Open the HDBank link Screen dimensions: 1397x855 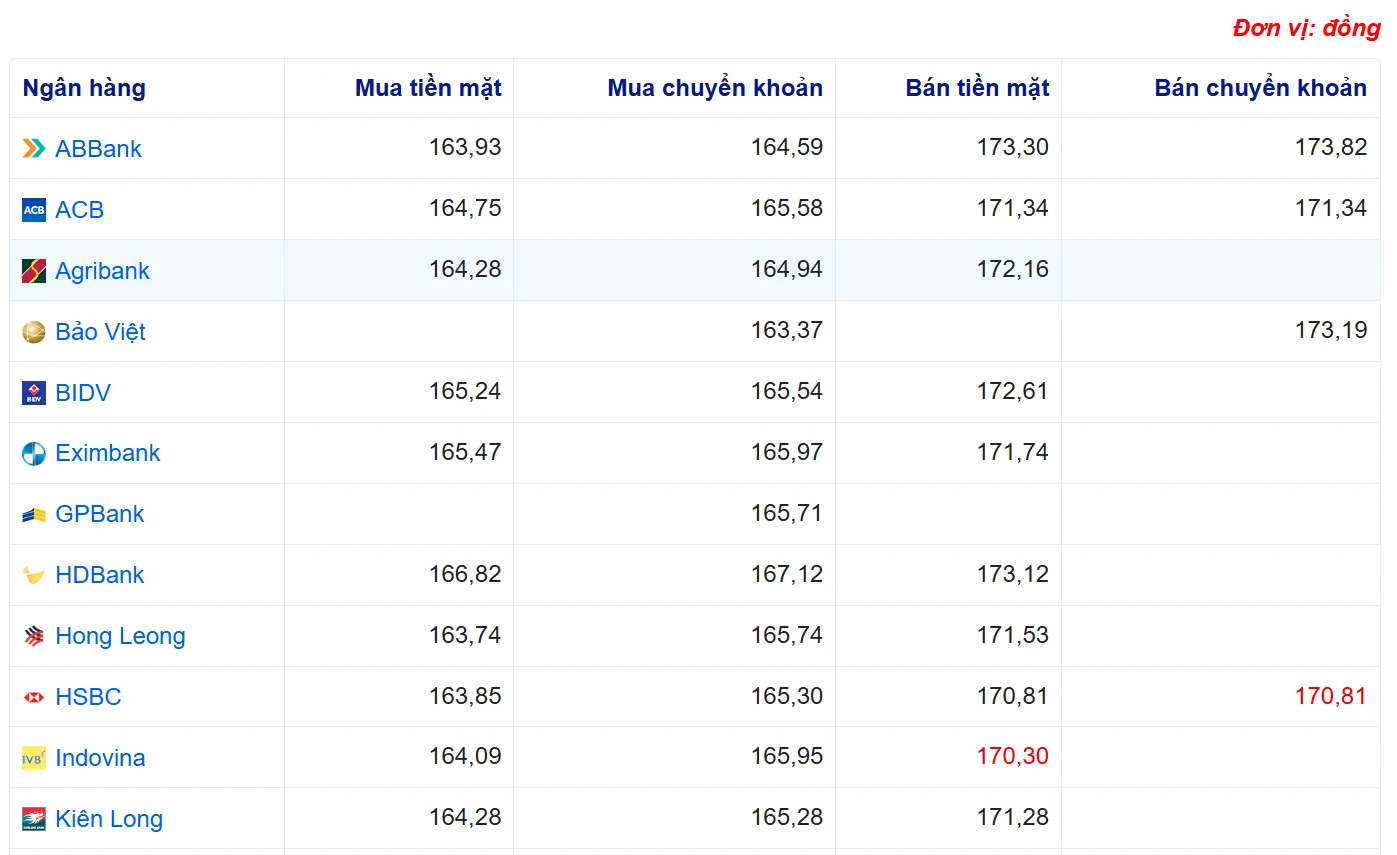pyautogui.click(x=100, y=575)
